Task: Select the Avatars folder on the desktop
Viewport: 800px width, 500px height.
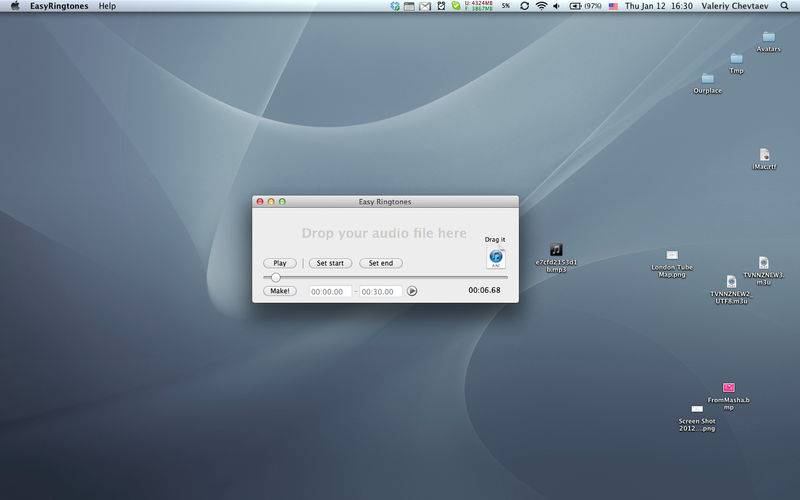Action: [768, 37]
